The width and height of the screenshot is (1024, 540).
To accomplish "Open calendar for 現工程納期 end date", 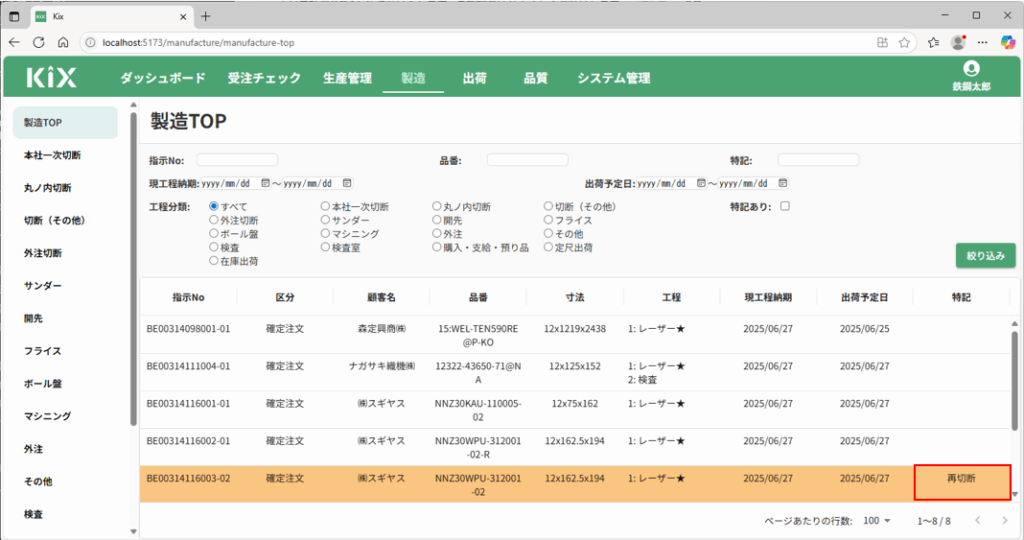I will click(347, 183).
